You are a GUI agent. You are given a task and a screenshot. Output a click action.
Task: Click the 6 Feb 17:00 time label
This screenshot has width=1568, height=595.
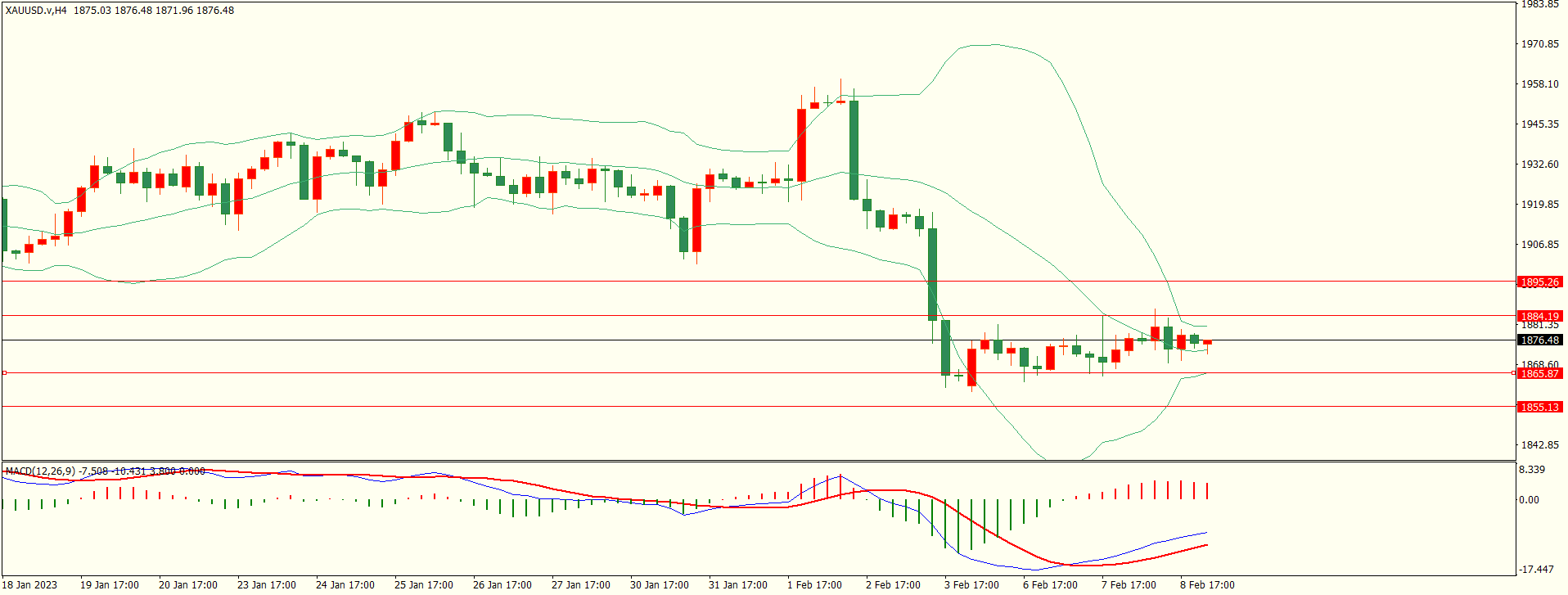pos(1050,585)
